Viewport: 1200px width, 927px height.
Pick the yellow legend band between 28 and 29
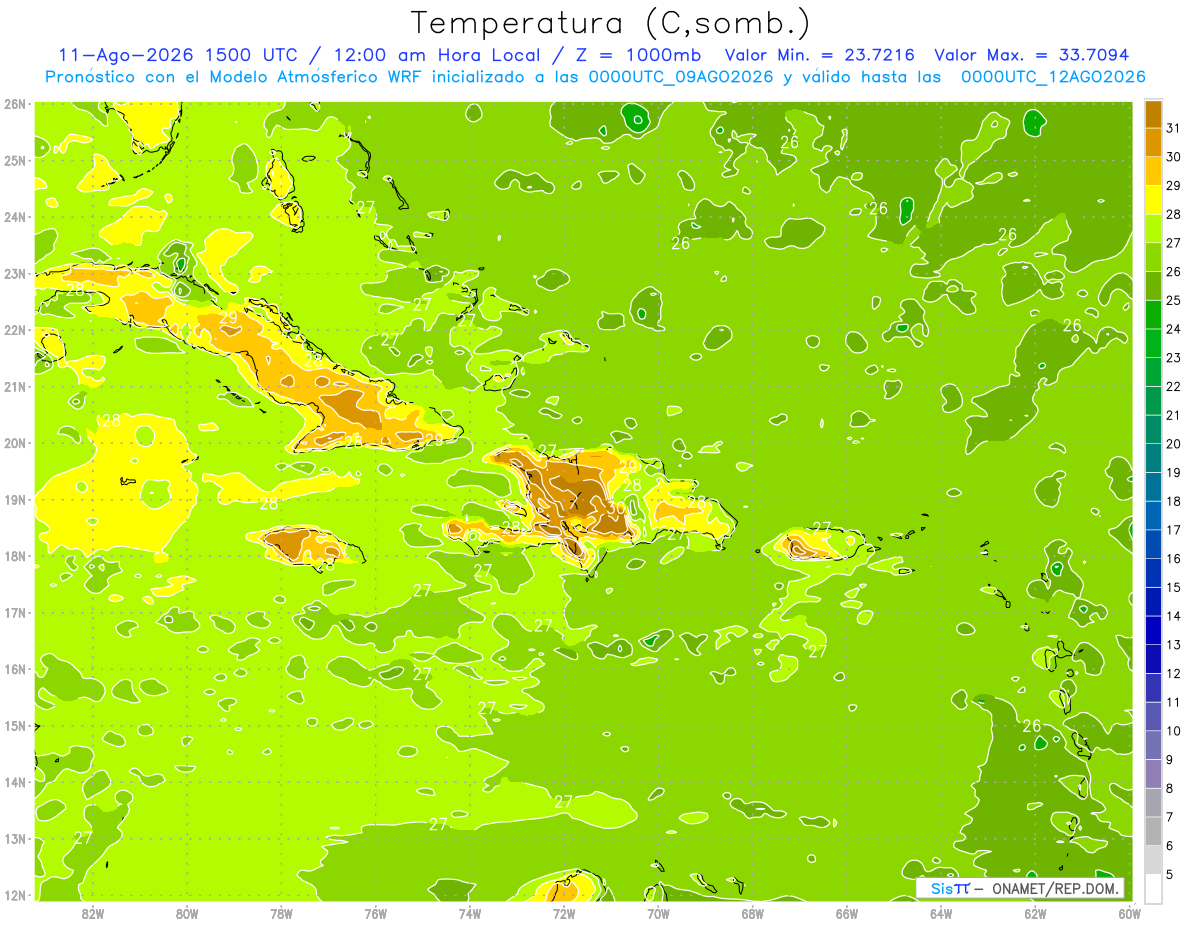pyautogui.click(x=1153, y=200)
